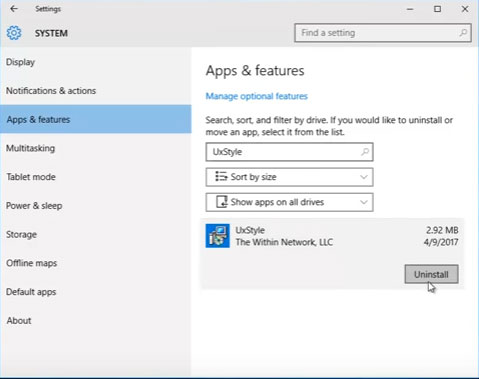Click the 4/9/2017 install date
Viewport: 479px width, 379px height.
[x=441, y=242]
